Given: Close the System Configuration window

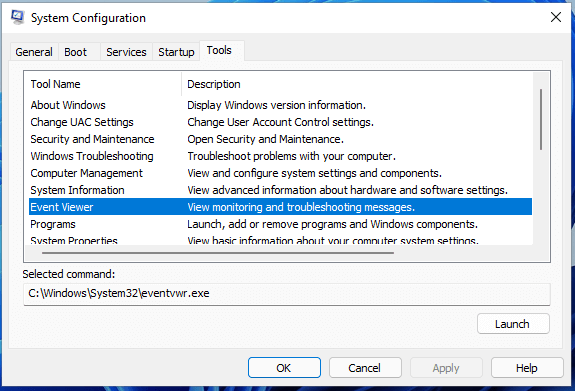Looking at the screenshot, I should [x=556, y=17].
